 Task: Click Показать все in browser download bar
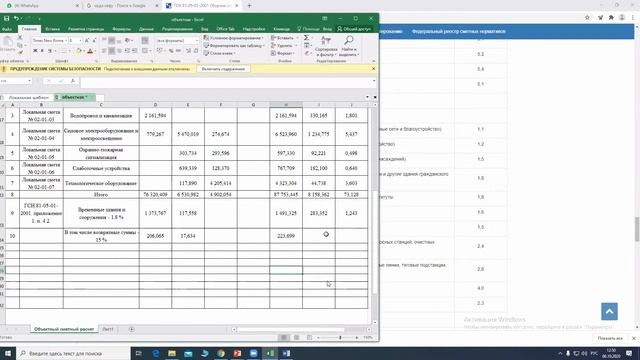[x=610, y=338]
